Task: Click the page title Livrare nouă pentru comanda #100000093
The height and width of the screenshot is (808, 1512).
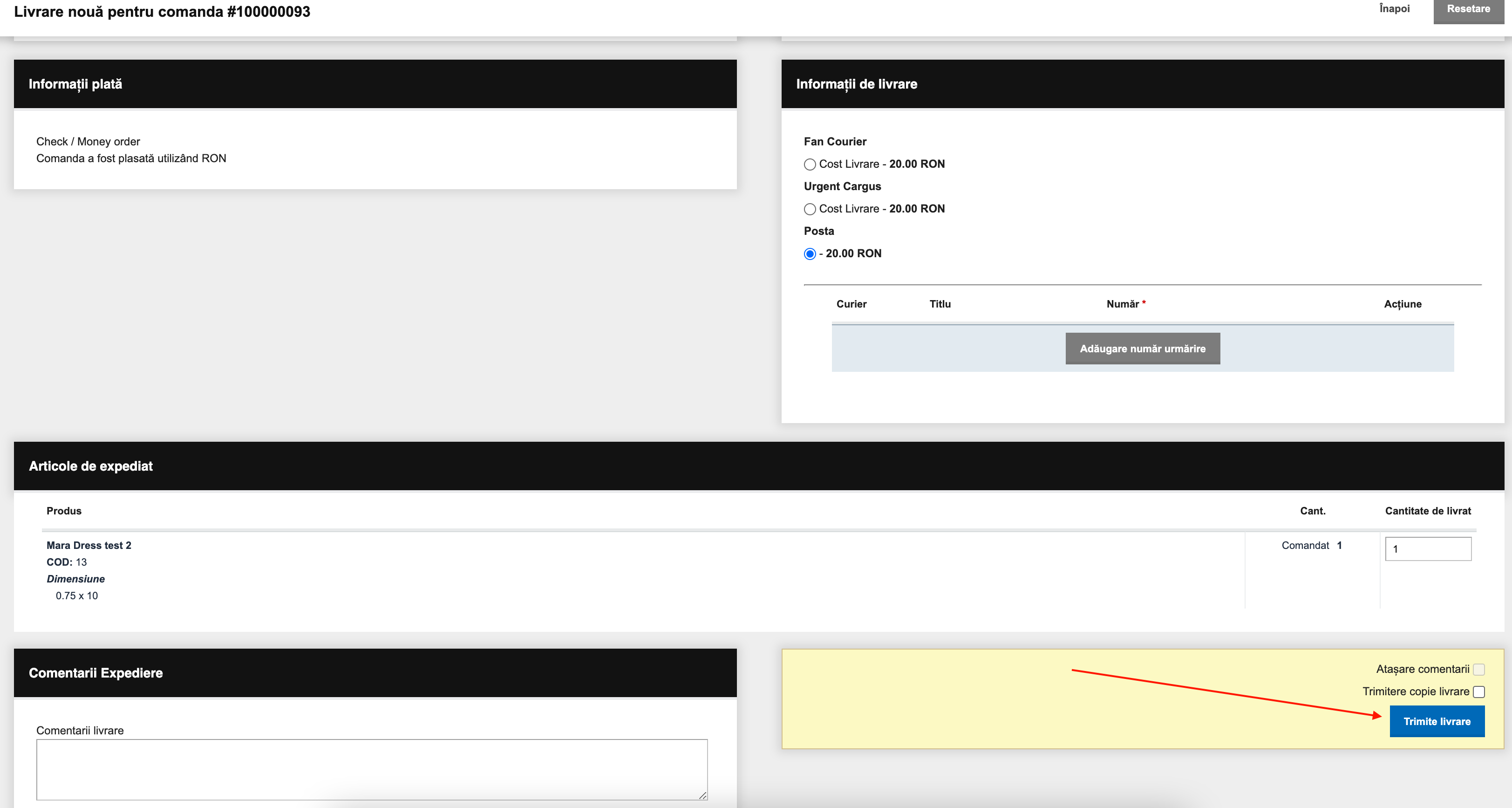Action: click(162, 11)
